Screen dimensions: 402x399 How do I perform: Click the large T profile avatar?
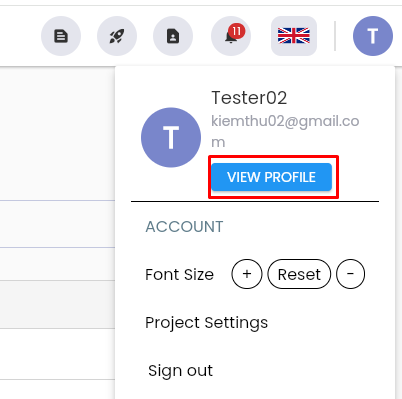click(171, 137)
